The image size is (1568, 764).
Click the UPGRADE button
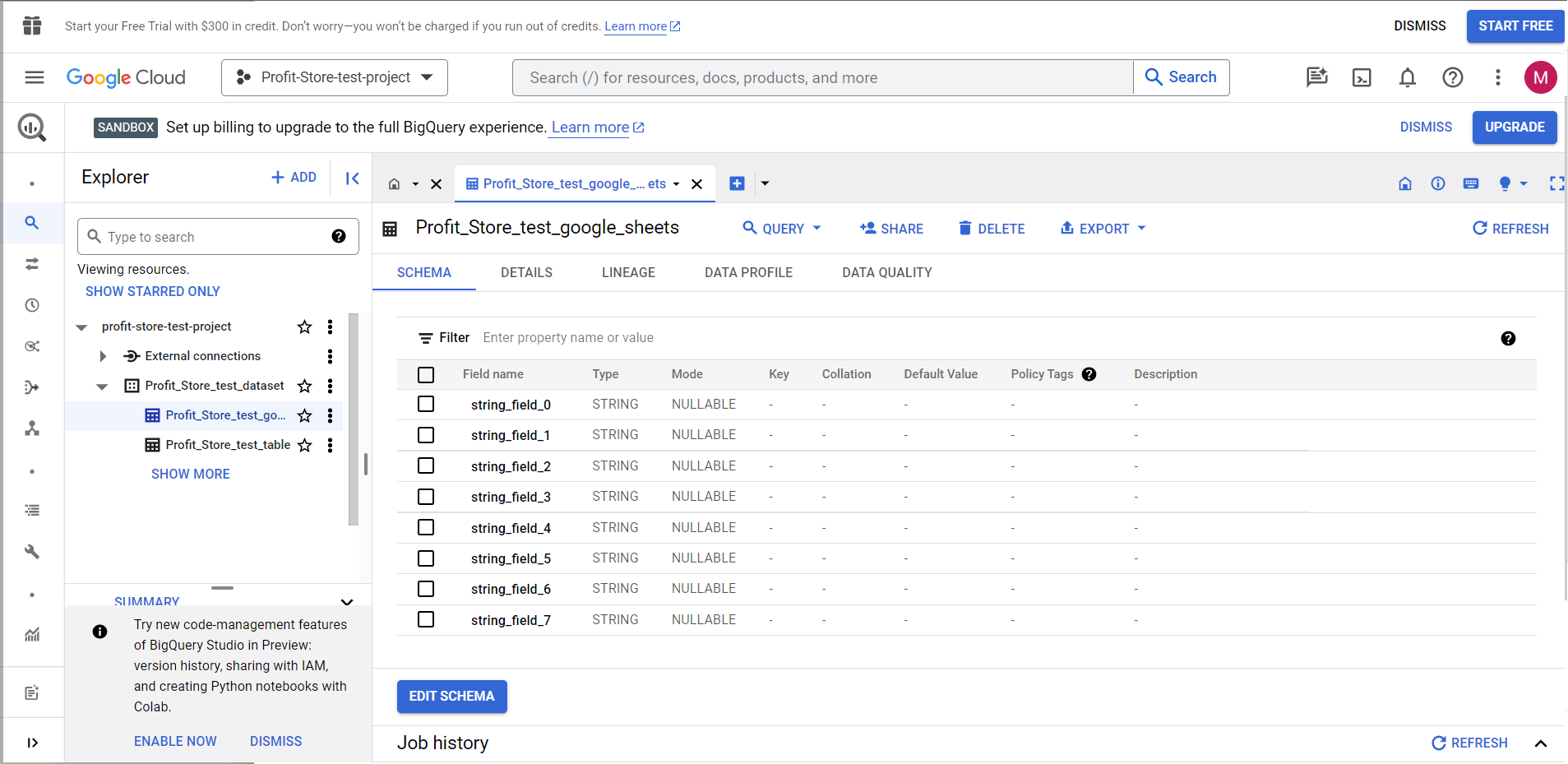click(x=1515, y=127)
